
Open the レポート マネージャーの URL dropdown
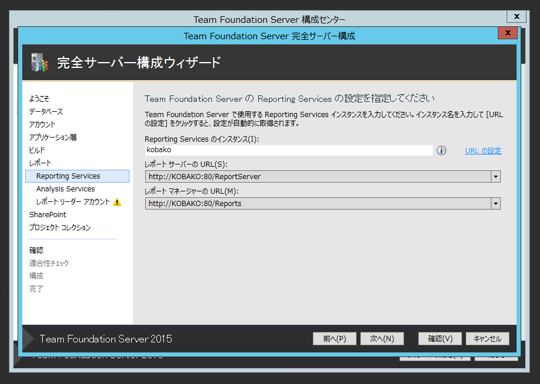pyautogui.click(x=495, y=204)
